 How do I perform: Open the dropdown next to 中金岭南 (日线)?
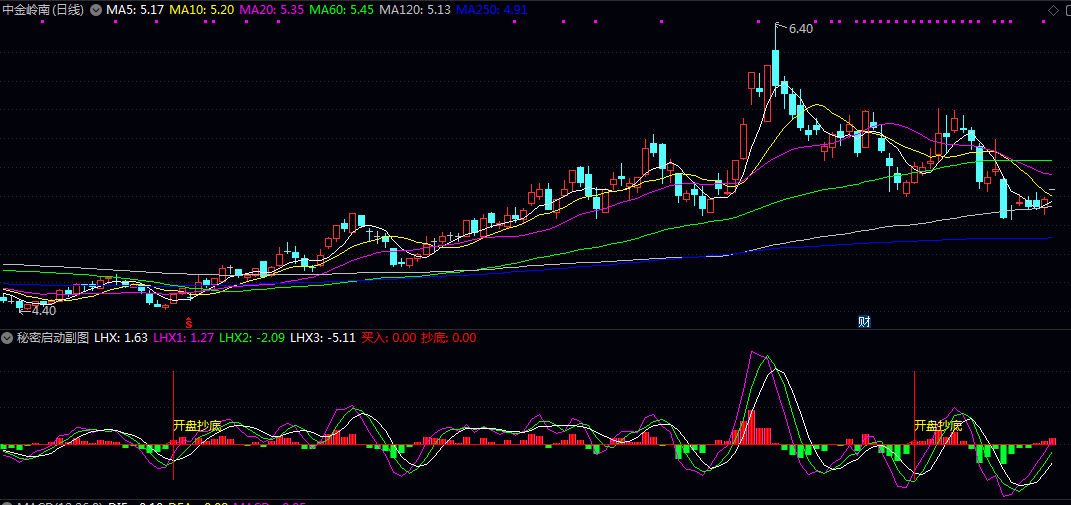pos(95,9)
